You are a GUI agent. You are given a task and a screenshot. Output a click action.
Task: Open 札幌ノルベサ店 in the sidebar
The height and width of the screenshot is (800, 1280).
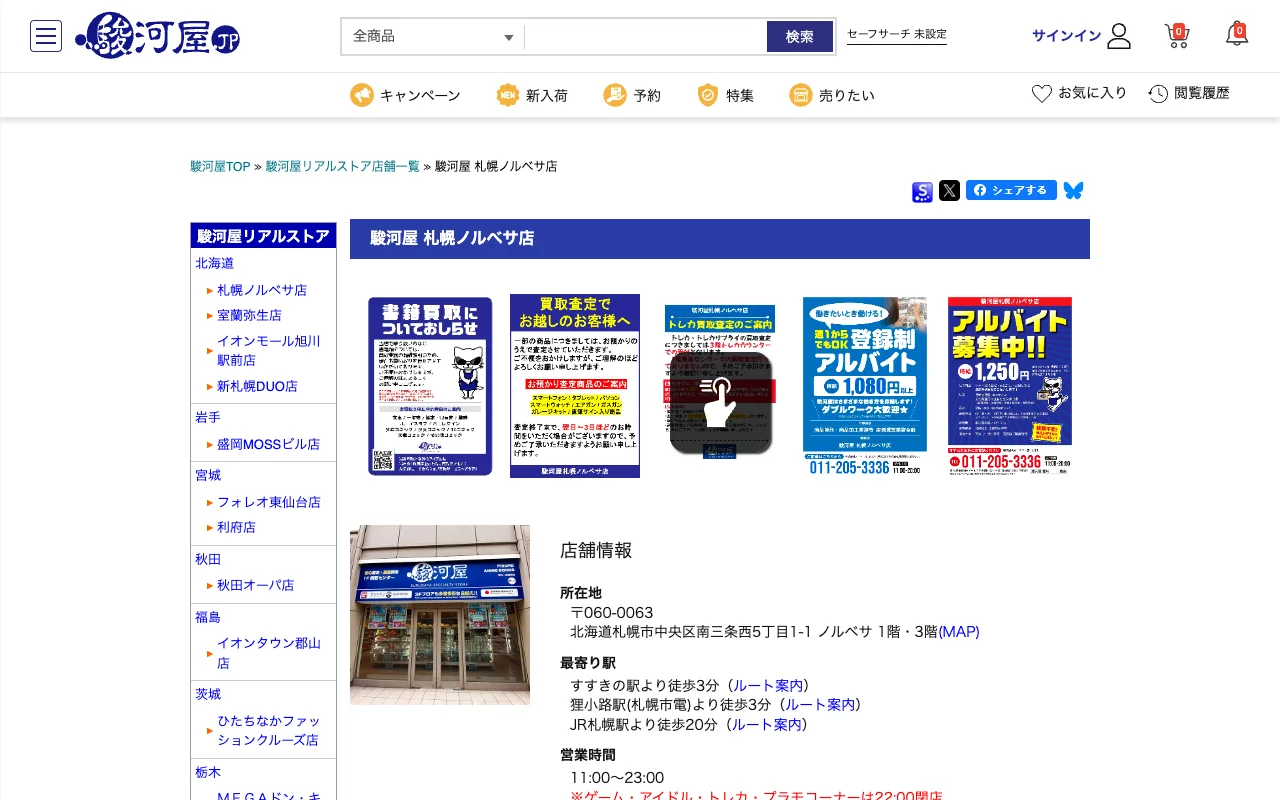coord(262,290)
